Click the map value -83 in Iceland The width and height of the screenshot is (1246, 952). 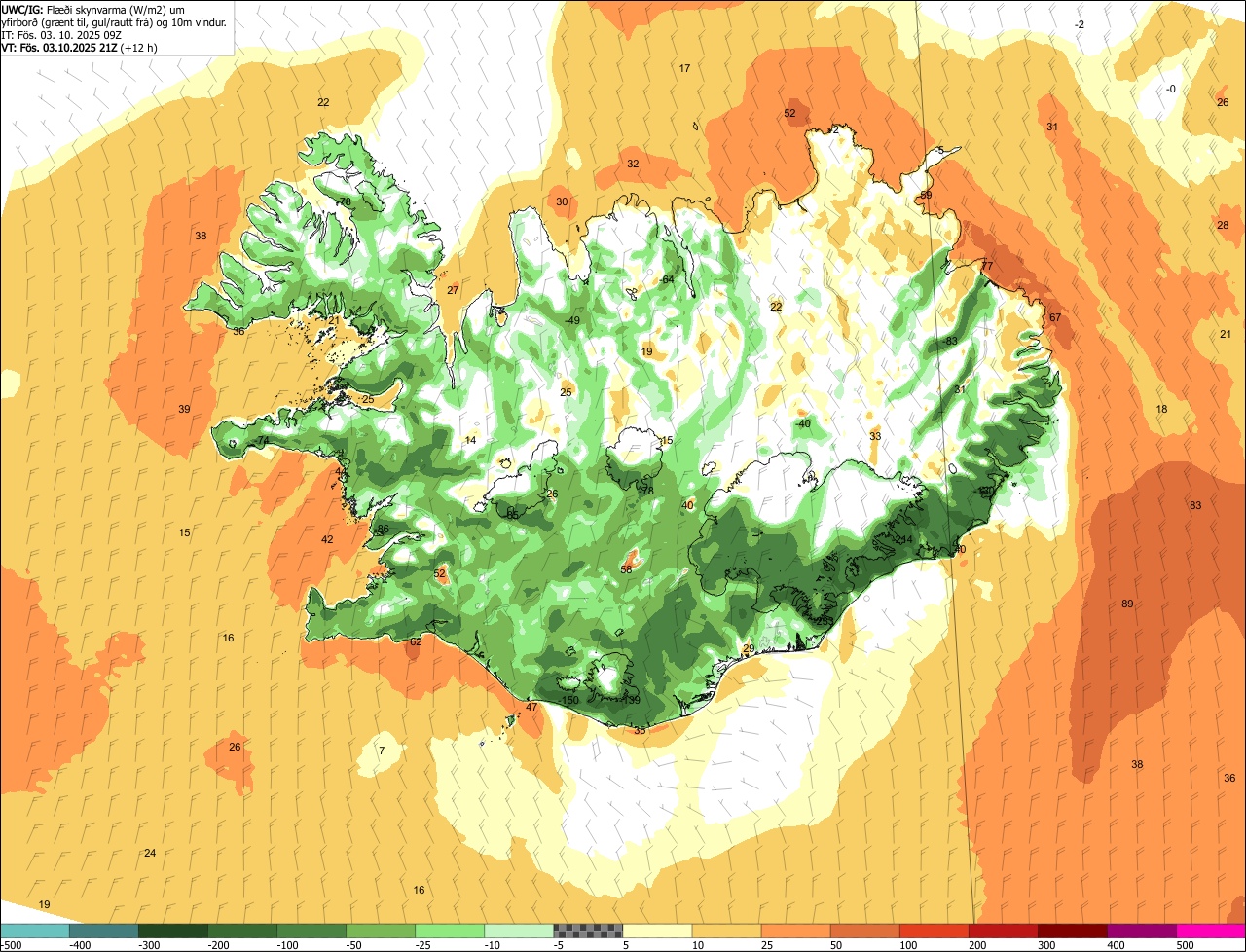point(949,341)
